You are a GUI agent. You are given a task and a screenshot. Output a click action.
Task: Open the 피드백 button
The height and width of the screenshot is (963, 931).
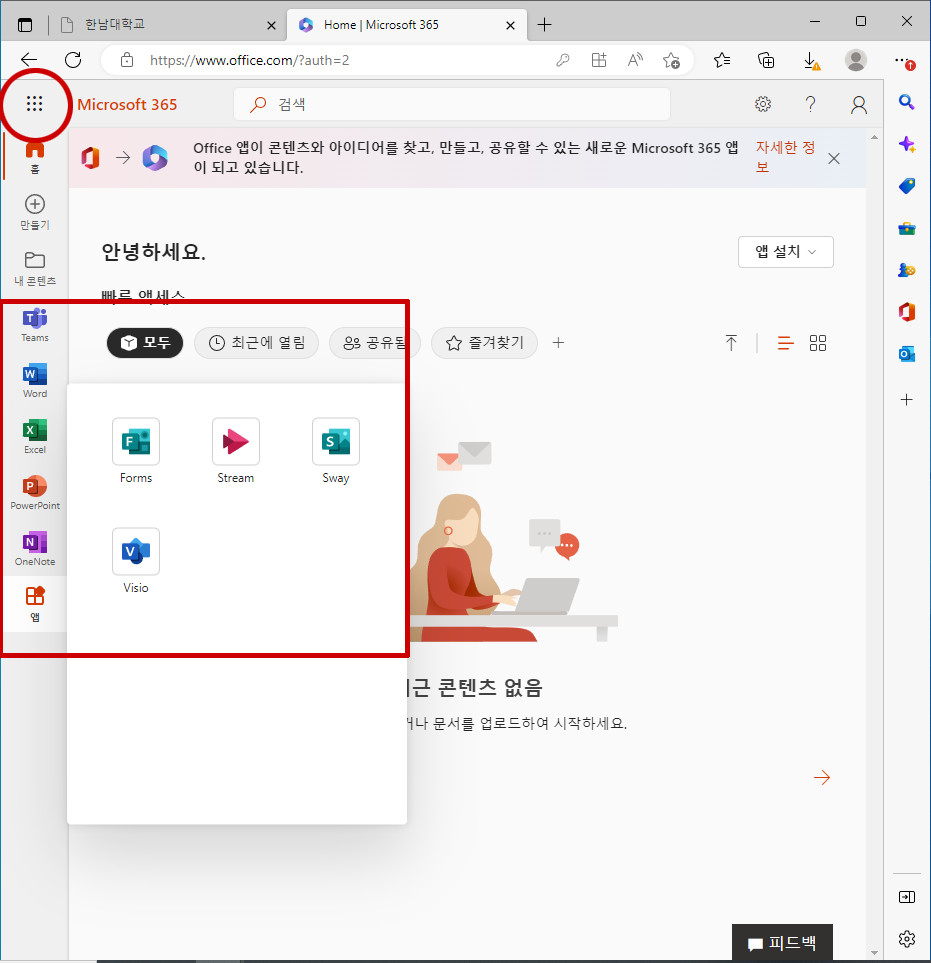pos(782,943)
